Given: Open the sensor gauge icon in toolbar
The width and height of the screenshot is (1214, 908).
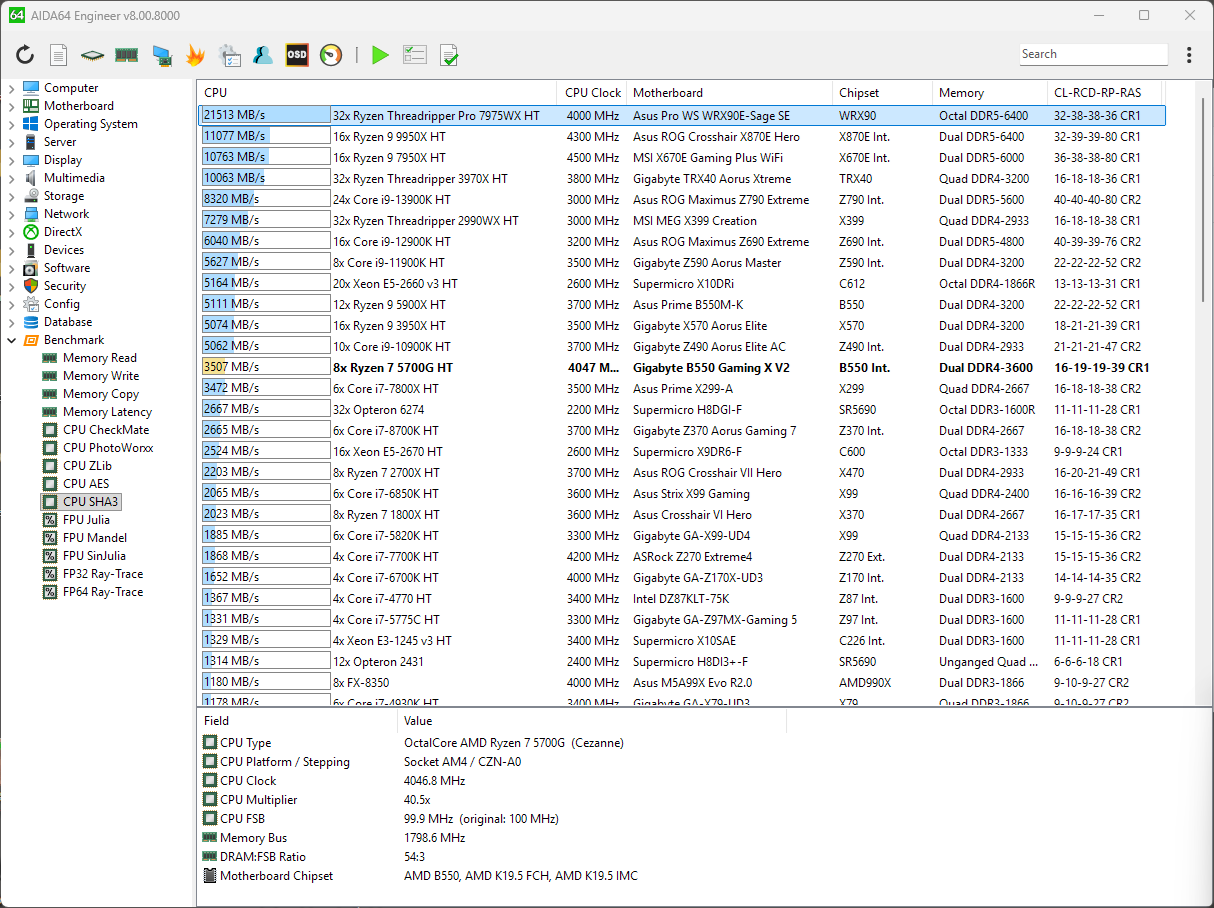Looking at the screenshot, I should 331,56.
